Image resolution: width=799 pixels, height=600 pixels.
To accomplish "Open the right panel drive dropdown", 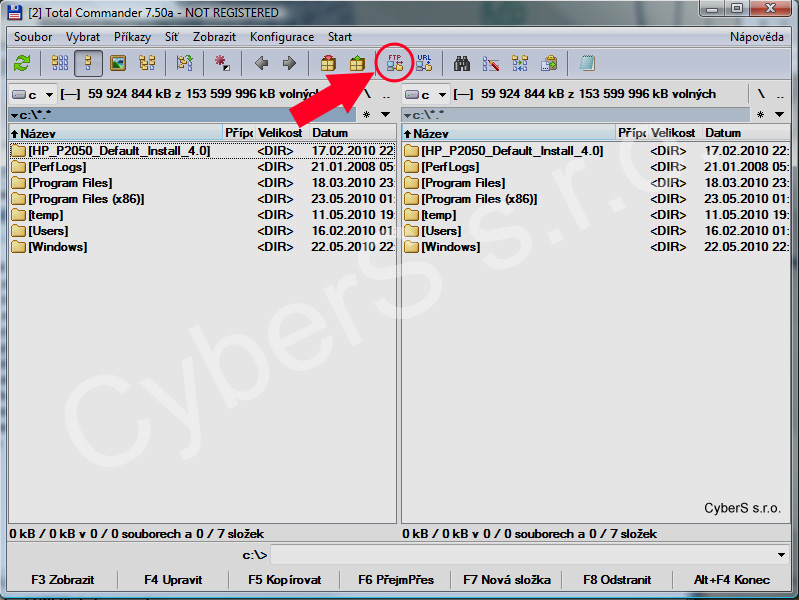I will pos(426,95).
